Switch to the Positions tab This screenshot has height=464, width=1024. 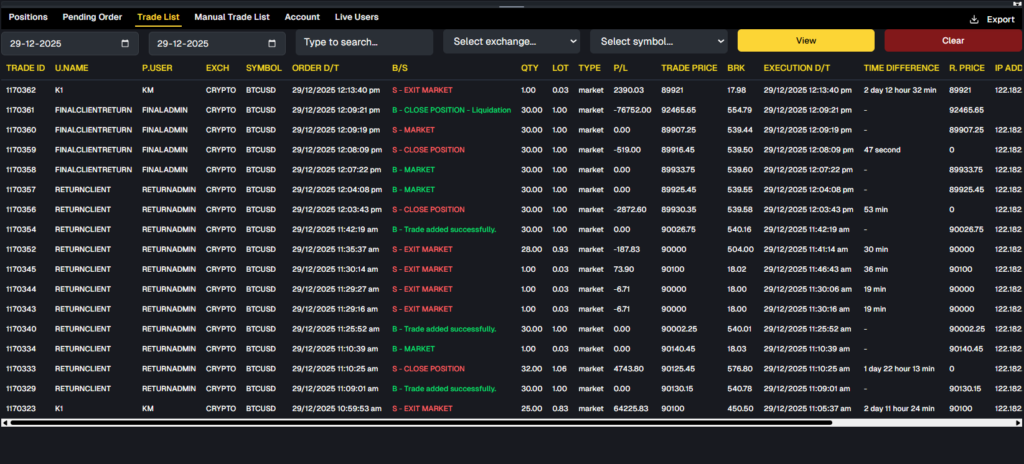[28, 17]
